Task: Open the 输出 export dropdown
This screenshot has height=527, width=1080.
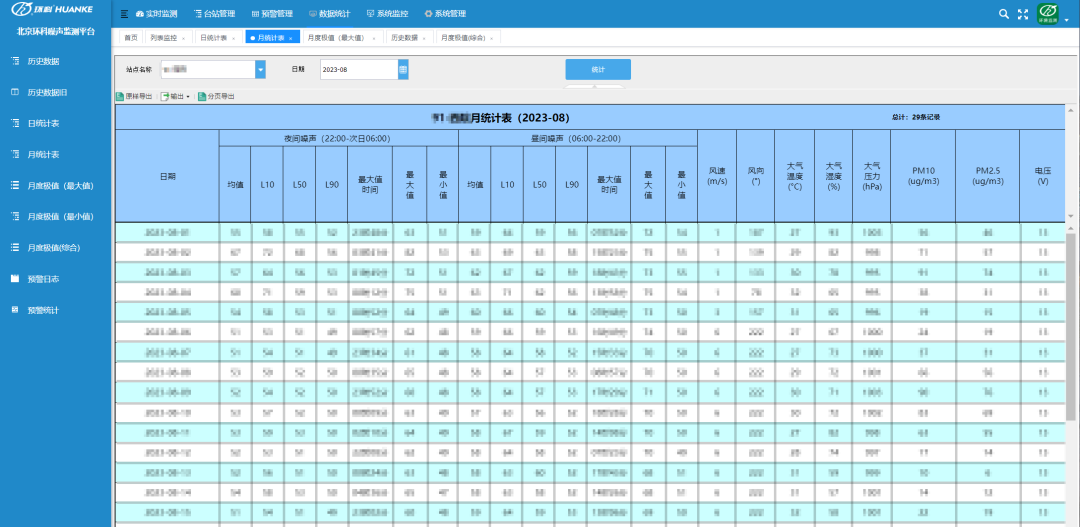Action: [x=176, y=97]
